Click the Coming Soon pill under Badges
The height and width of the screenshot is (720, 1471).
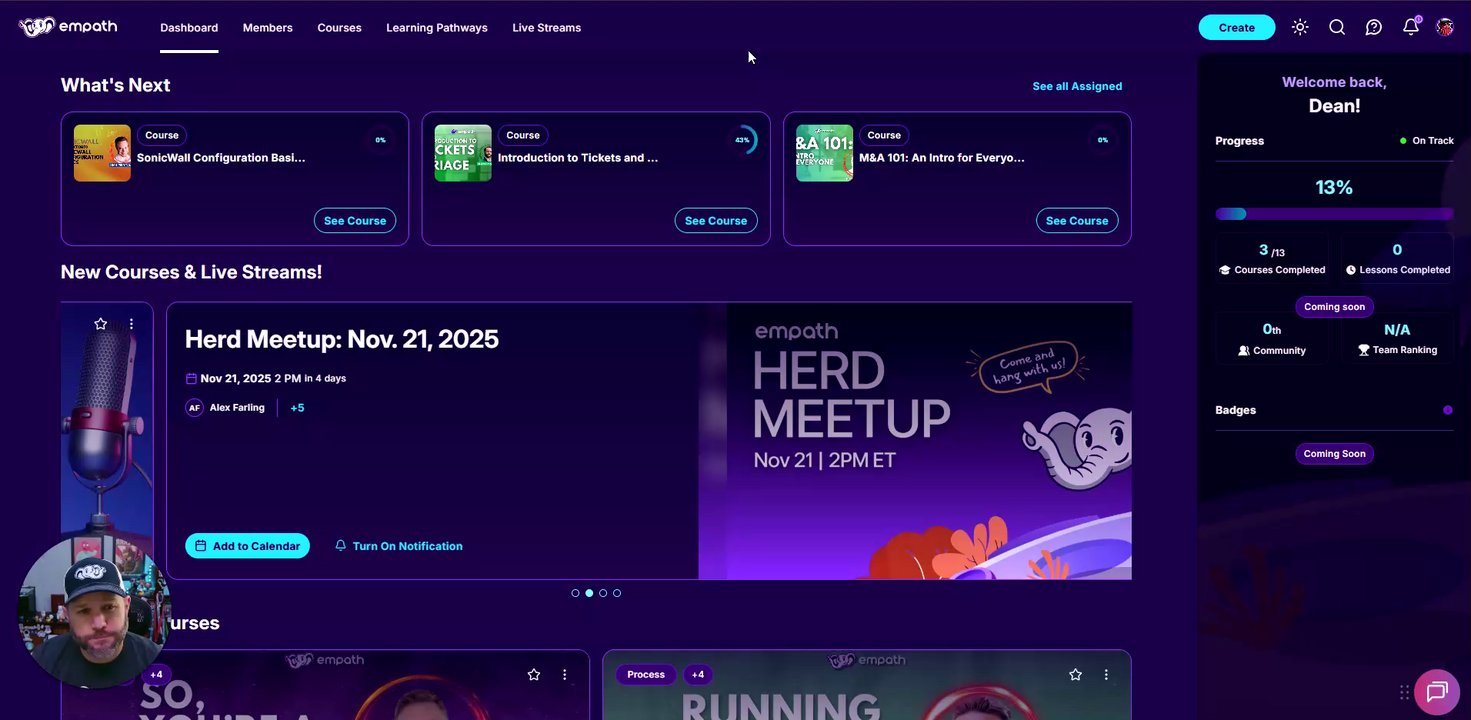[x=1334, y=454]
